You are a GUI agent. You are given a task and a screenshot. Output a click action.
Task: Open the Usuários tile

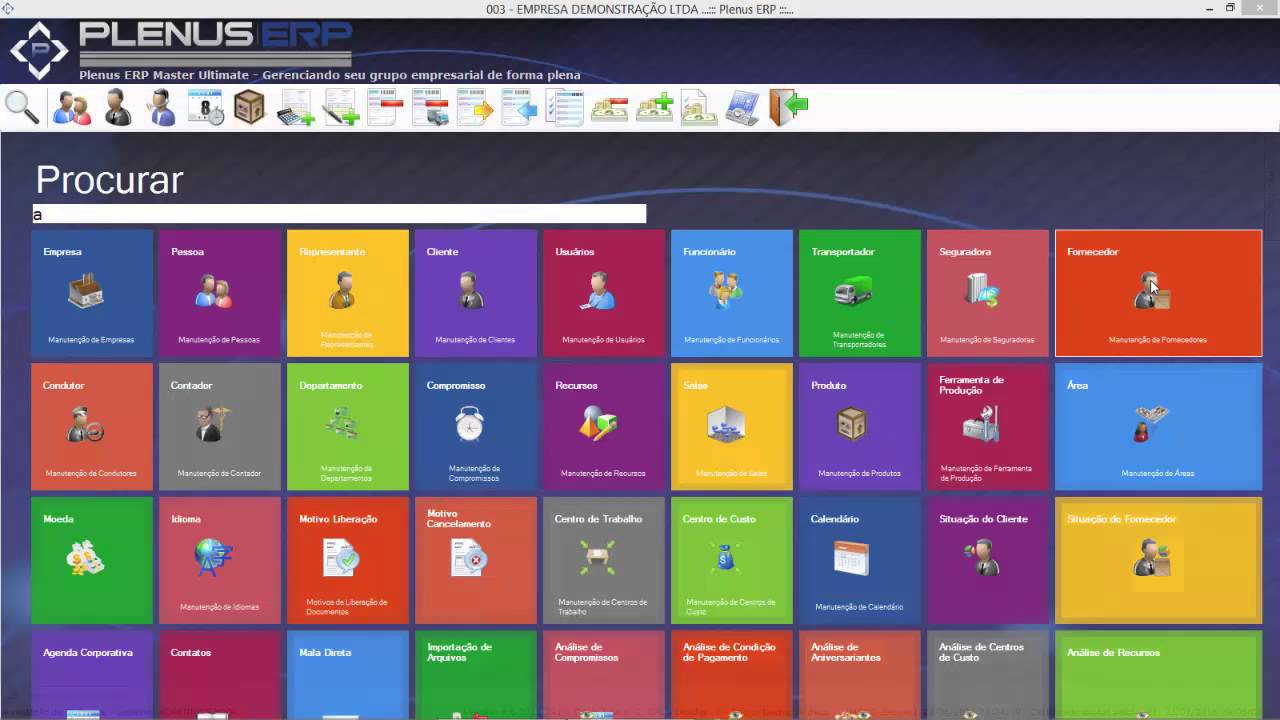[604, 293]
